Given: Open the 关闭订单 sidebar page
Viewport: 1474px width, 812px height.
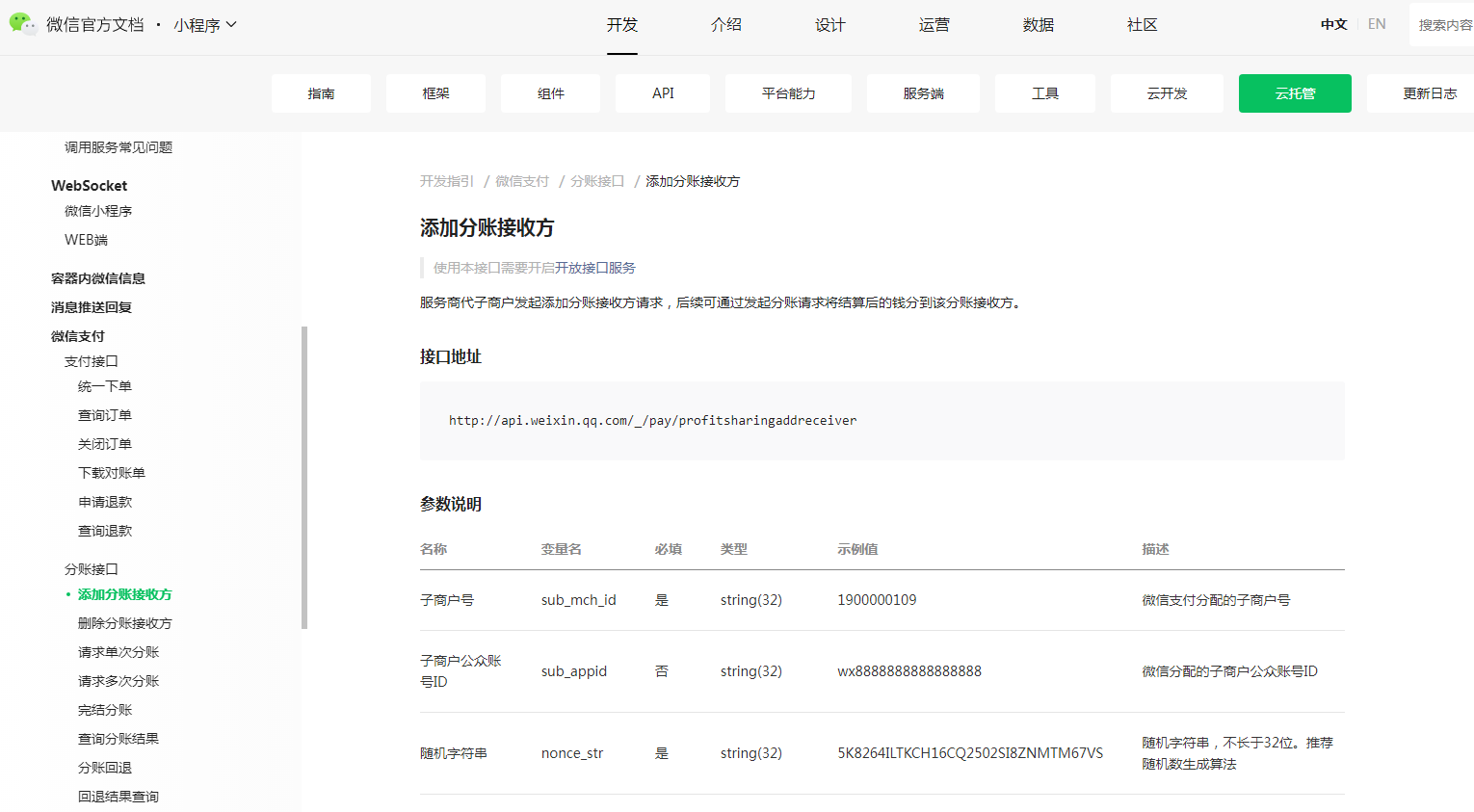Looking at the screenshot, I should tap(105, 444).
